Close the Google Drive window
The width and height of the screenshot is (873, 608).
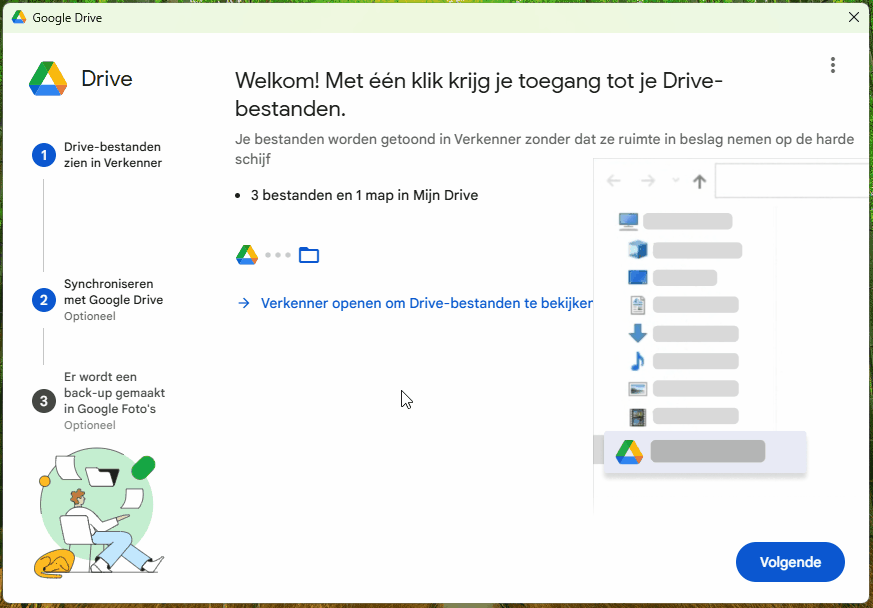(x=853, y=17)
